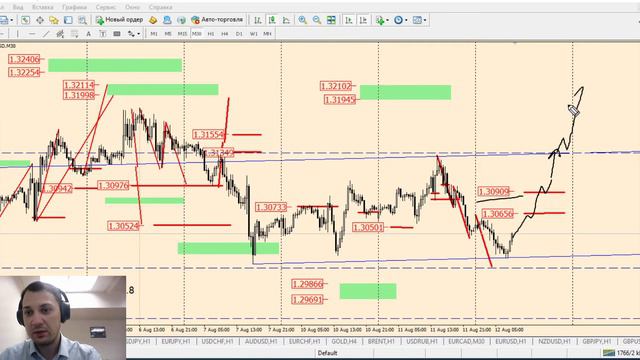The image size is (640, 360).
Task: Click the round green signals icon
Action: click(181, 20)
